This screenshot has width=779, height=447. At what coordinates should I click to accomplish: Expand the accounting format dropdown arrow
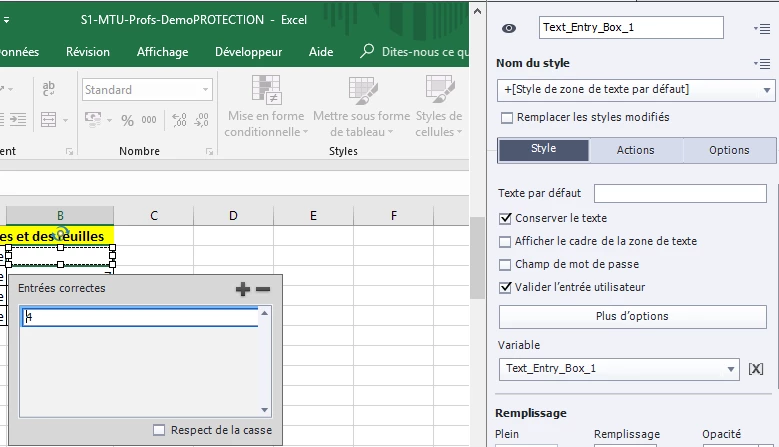[x=109, y=120]
